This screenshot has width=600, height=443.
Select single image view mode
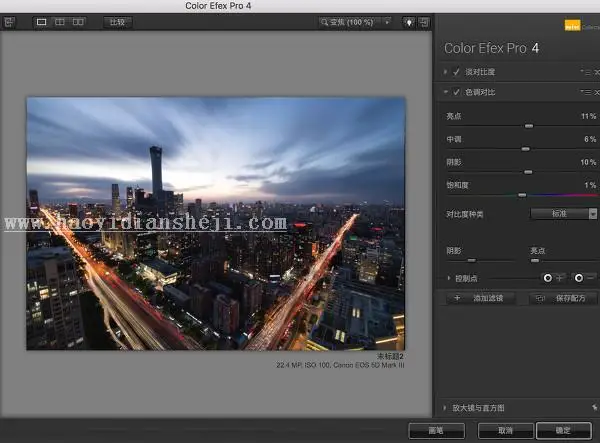click(41, 22)
